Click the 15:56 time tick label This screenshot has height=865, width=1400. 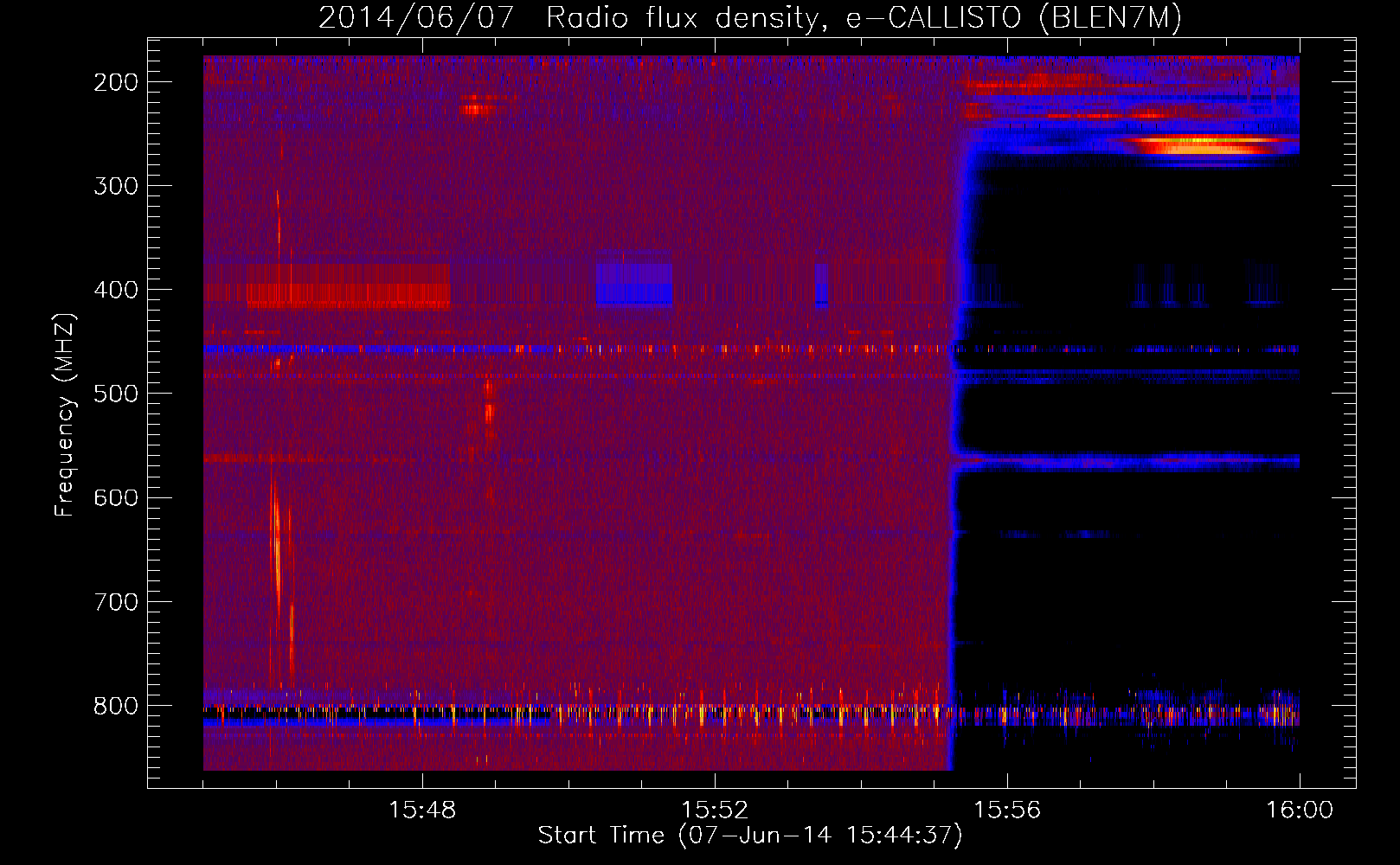[1007, 811]
